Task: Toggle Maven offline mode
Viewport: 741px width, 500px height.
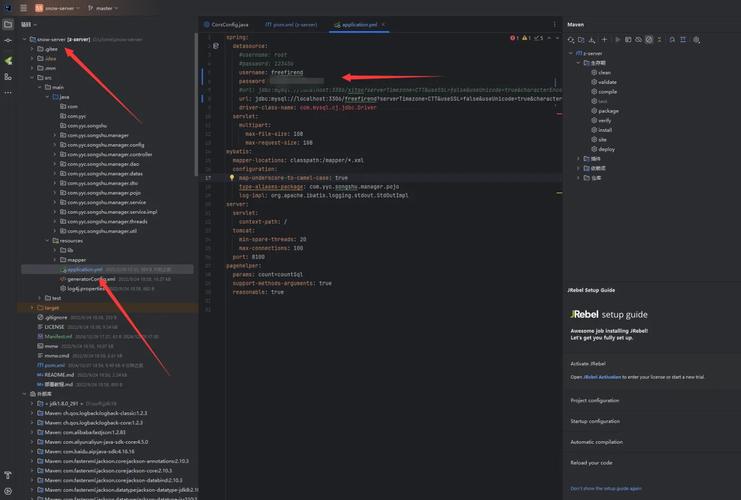Action: pyautogui.click(x=638, y=40)
